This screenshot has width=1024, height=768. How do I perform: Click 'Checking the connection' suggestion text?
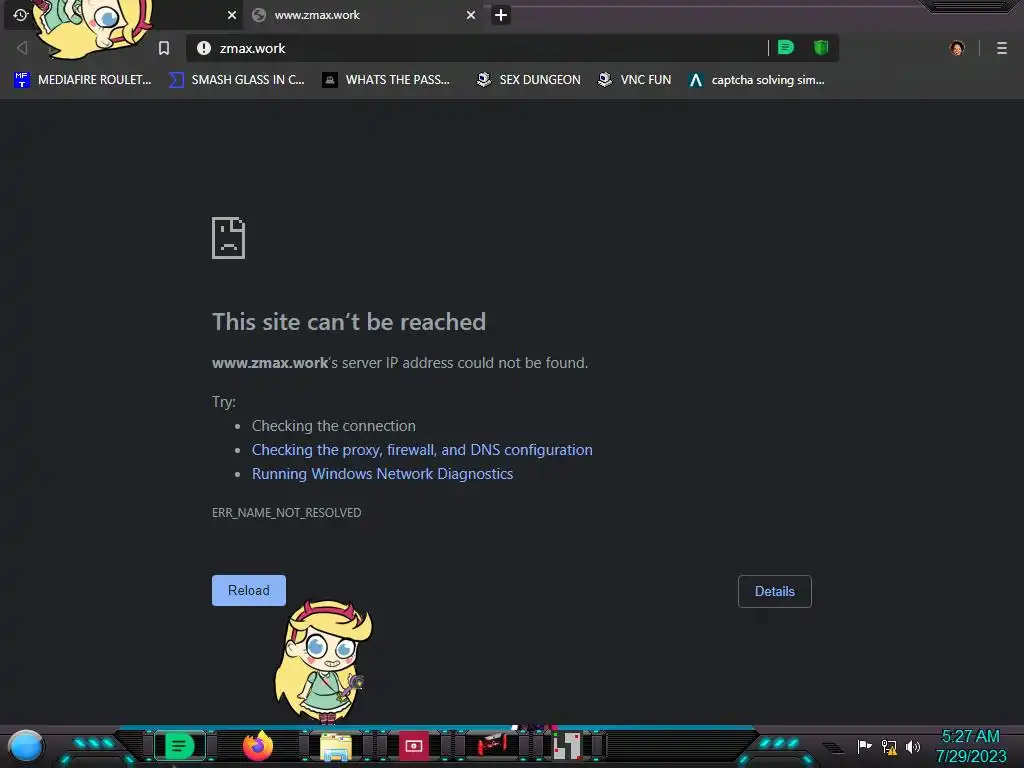(x=334, y=426)
